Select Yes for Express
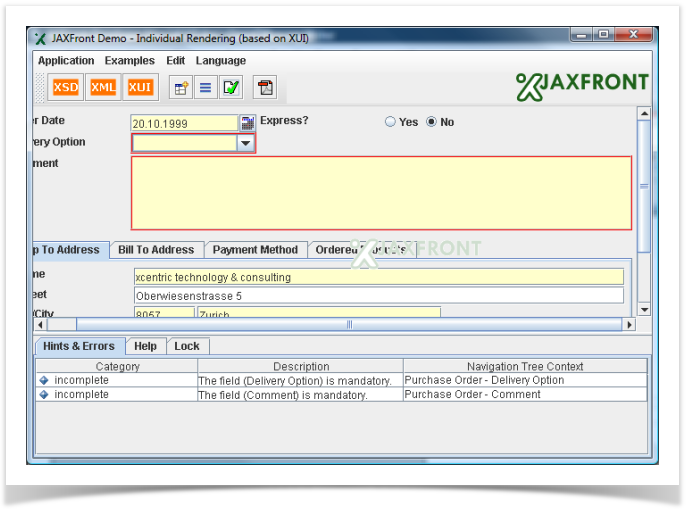 (391, 122)
